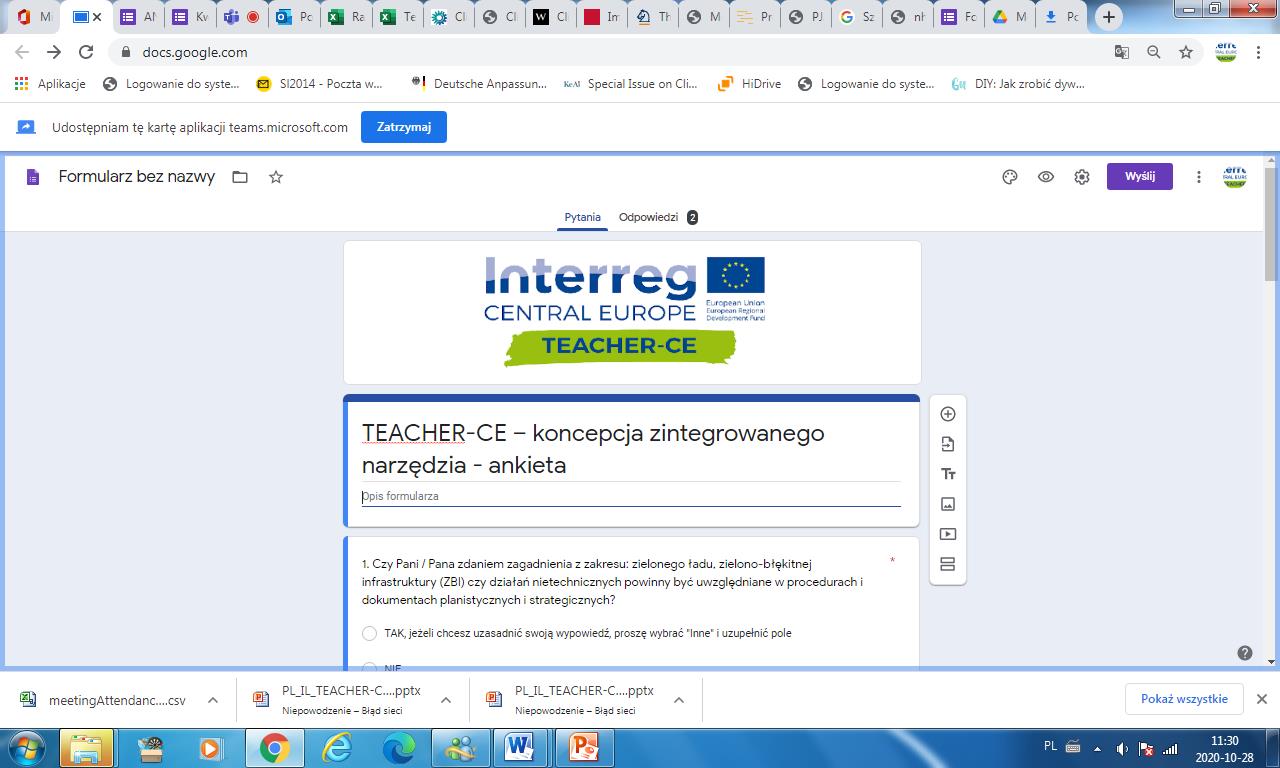Go back in browser history
Image resolution: width=1280 pixels, height=768 pixels.
tap(22, 52)
